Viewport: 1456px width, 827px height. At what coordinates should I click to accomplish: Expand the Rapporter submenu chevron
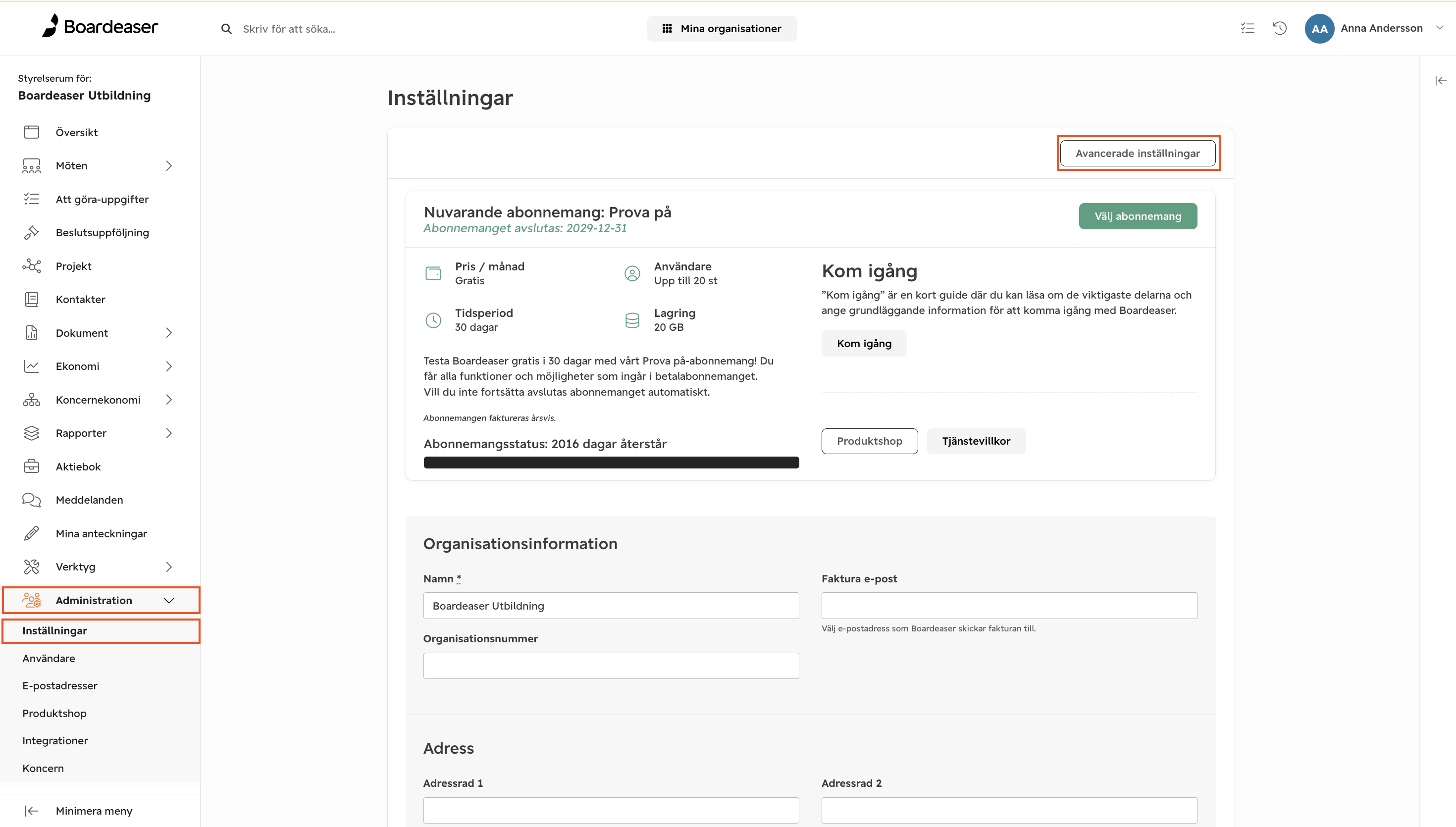[169, 433]
